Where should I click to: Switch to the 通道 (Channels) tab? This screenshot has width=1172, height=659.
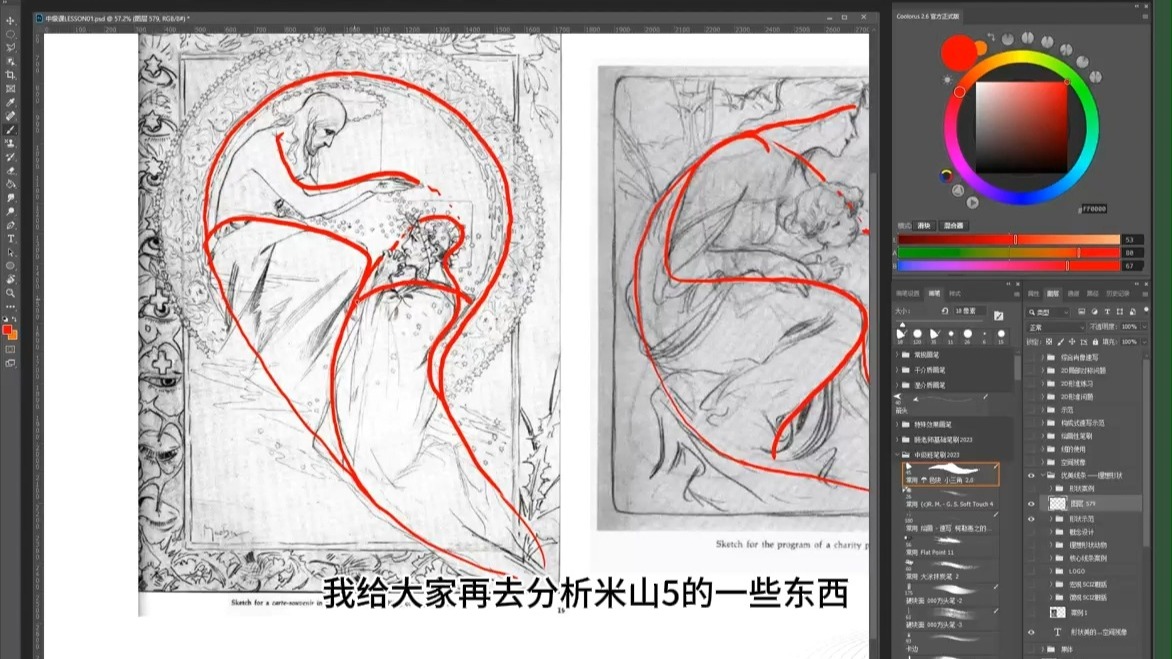[x=1073, y=294]
